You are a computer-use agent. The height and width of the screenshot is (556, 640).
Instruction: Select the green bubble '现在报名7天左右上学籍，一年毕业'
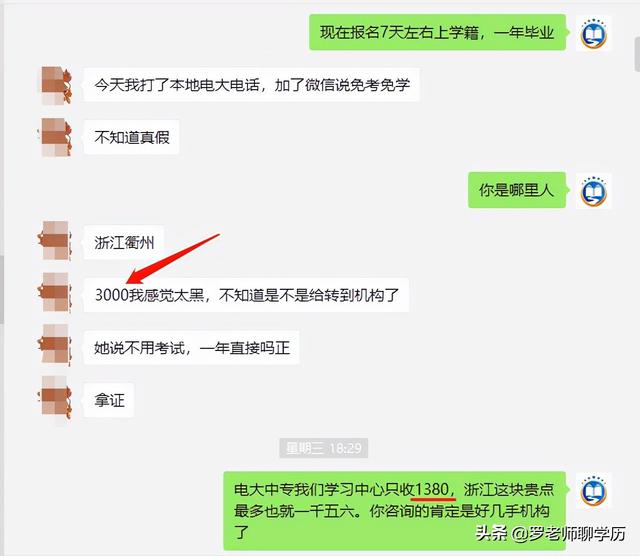click(438, 32)
